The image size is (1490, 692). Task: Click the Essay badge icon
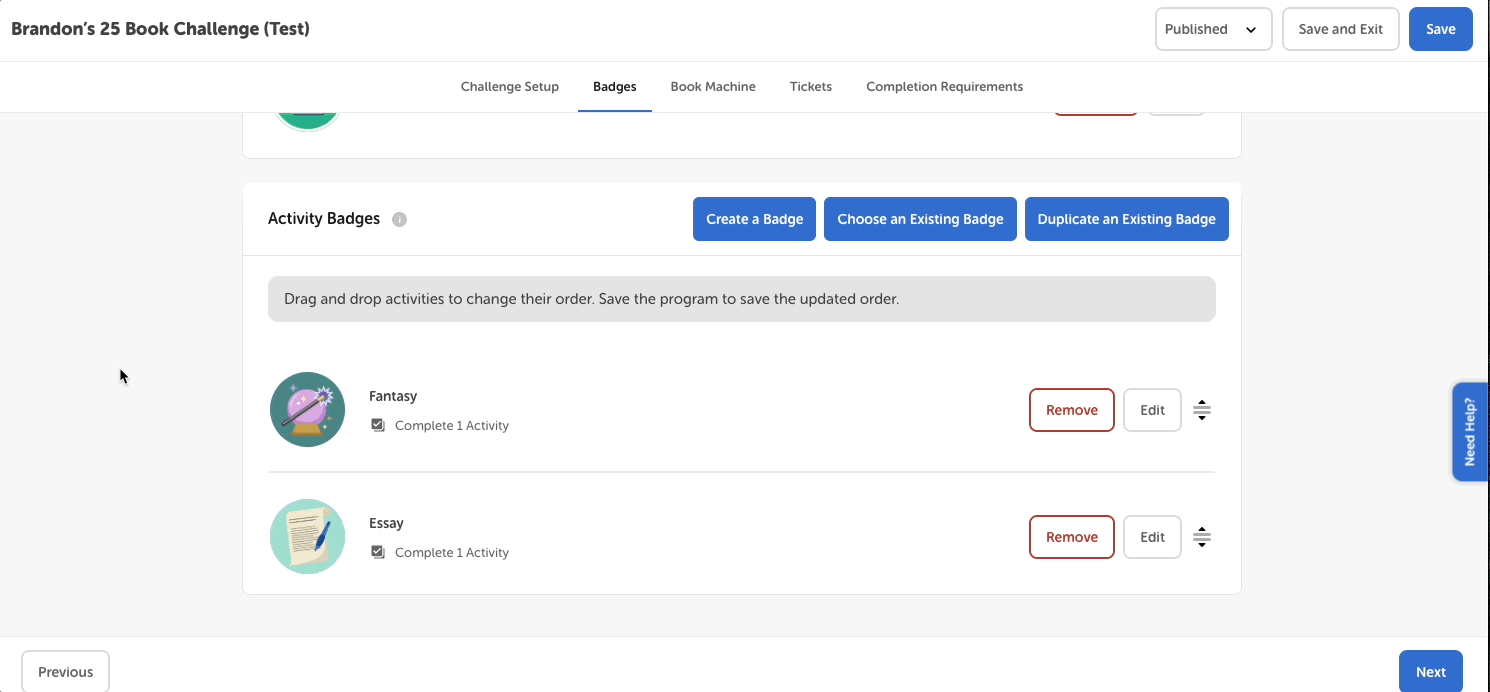tap(307, 536)
